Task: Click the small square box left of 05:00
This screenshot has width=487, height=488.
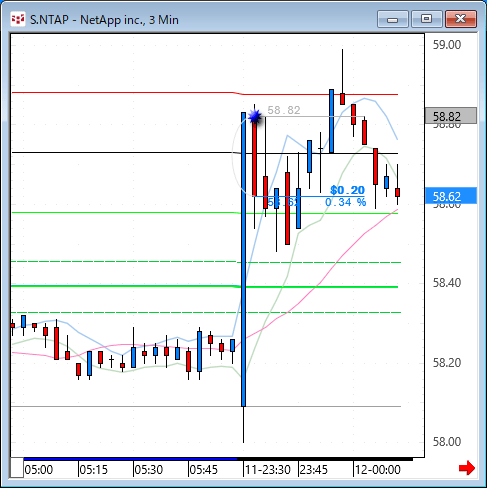Action: 17,468
